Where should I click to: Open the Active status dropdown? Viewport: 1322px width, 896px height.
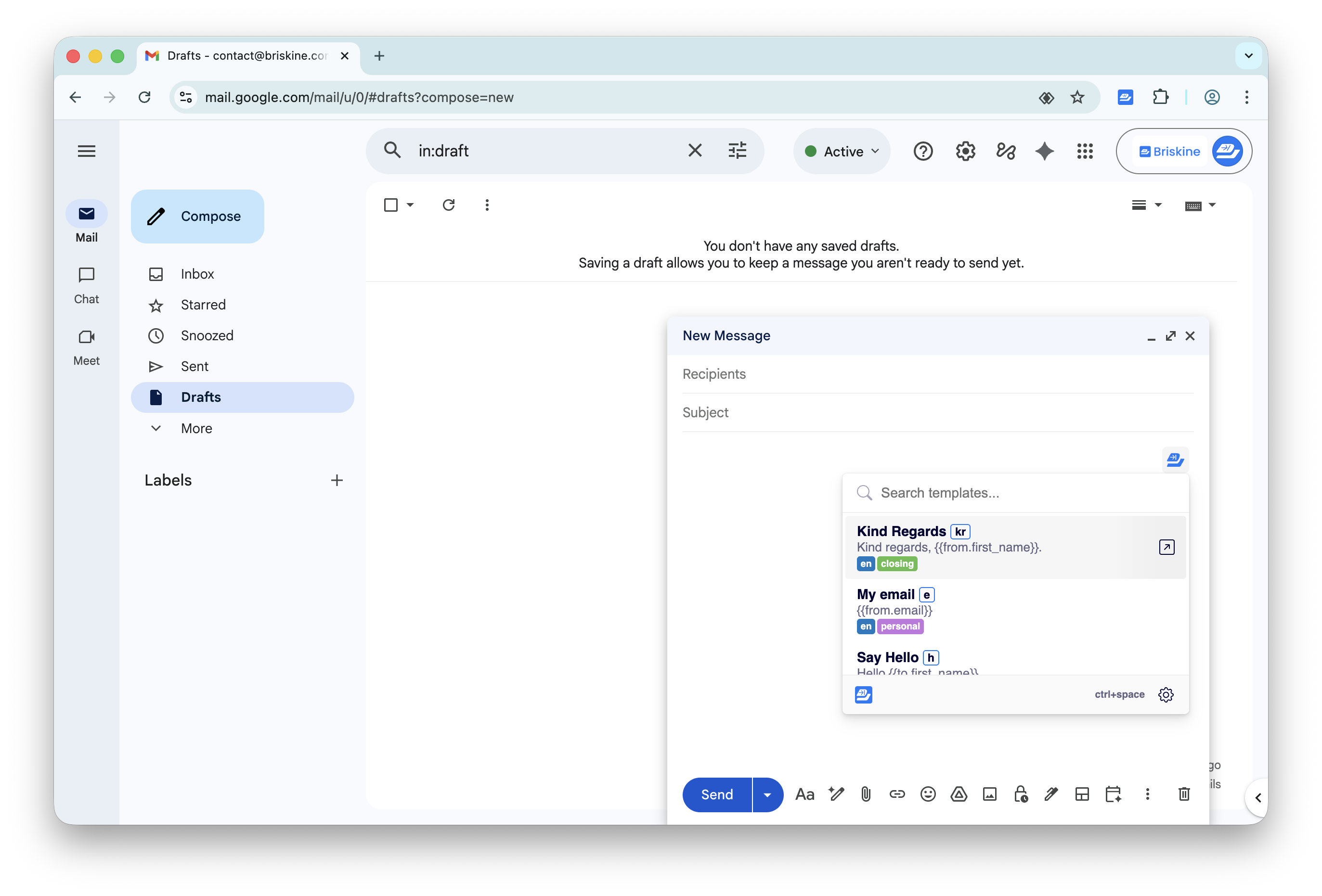[842, 151]
